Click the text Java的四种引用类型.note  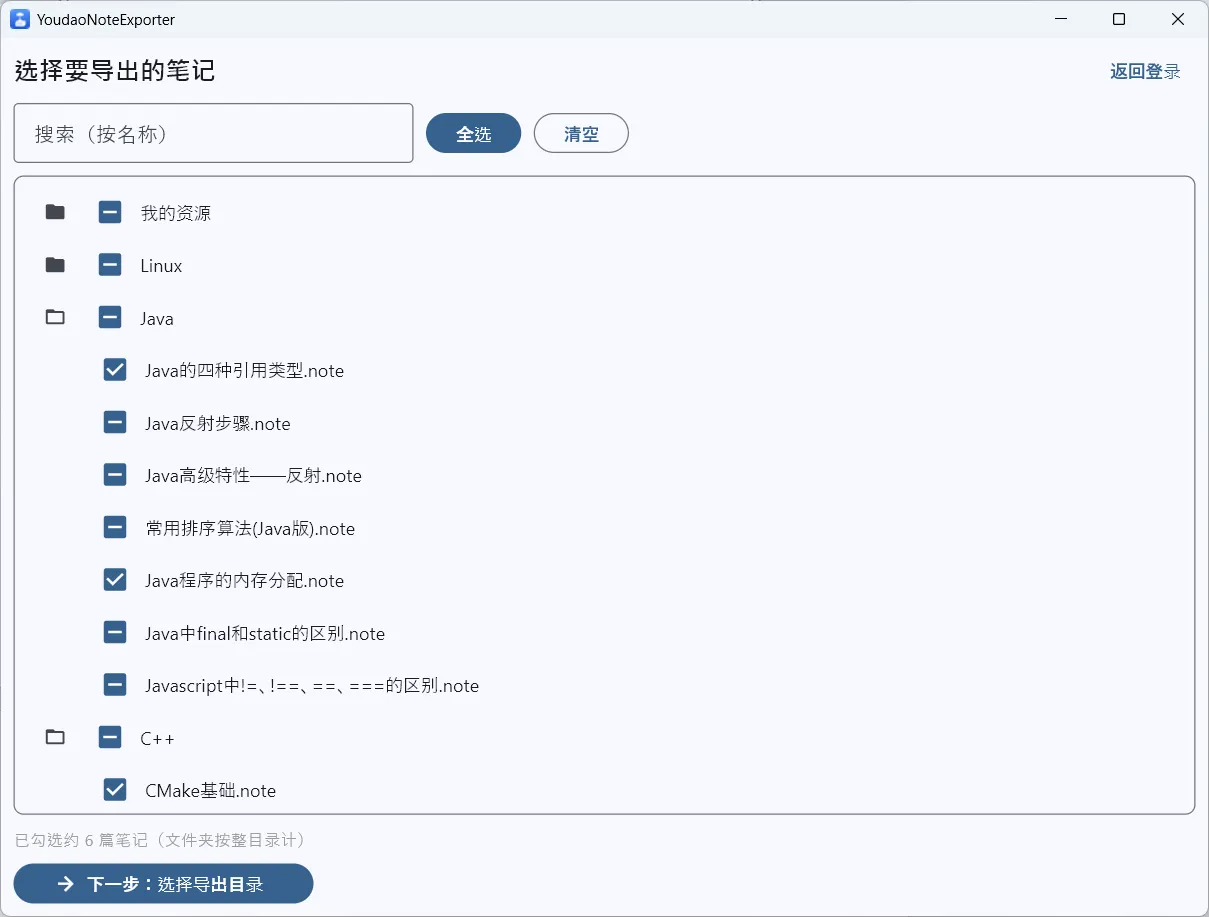pos(244,371)
